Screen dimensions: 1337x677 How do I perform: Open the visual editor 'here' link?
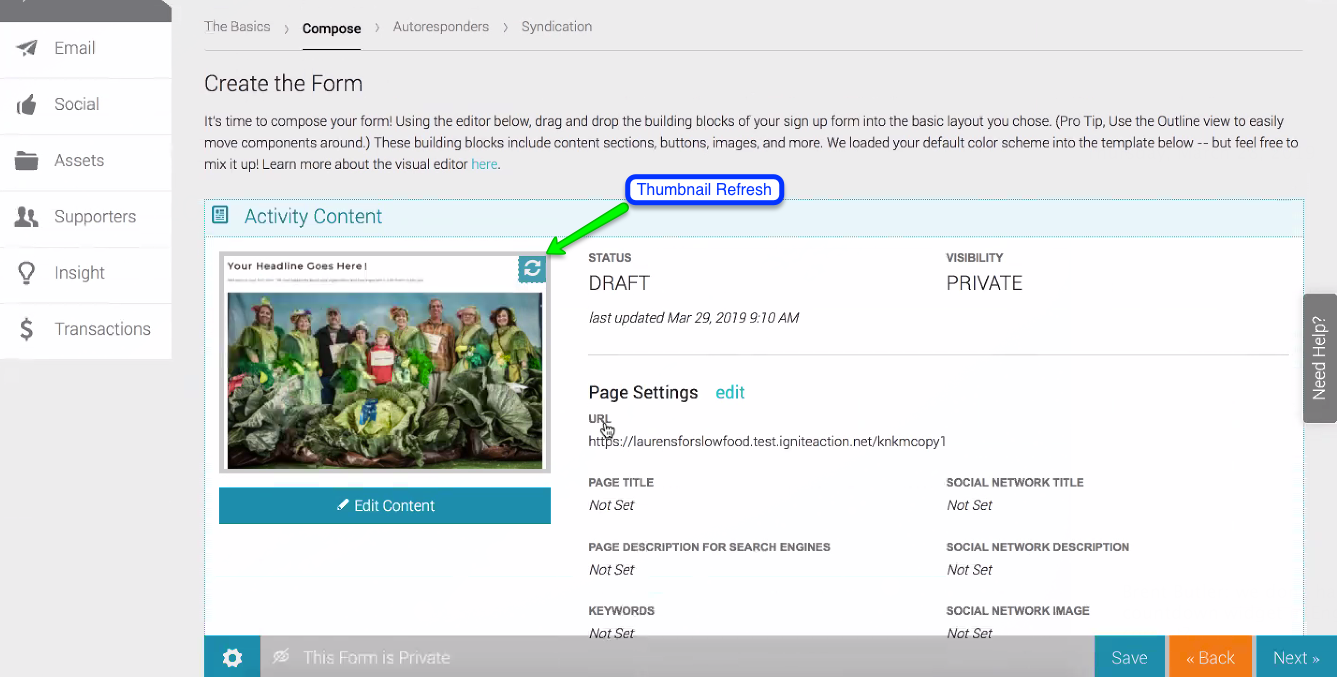[x=484, y=164]
